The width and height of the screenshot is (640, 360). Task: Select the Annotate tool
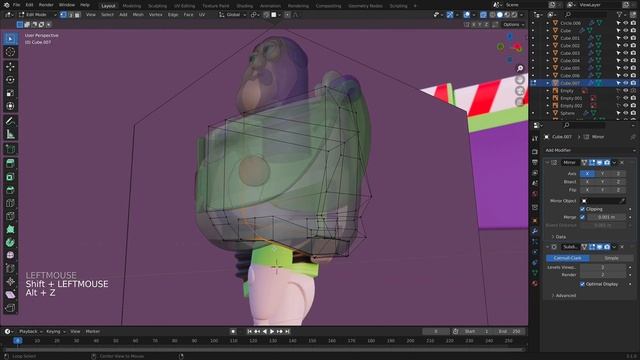click(11, 121)
